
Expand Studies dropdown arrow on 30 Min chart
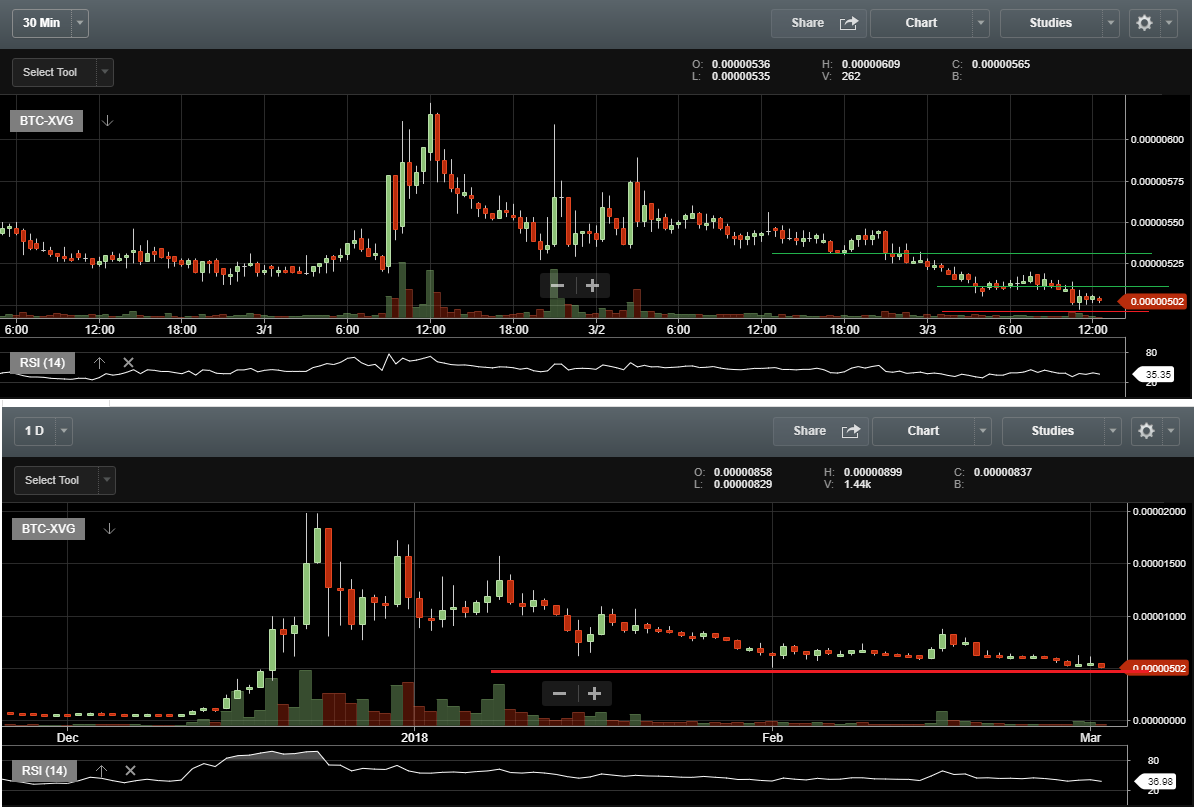(1111, 23)
